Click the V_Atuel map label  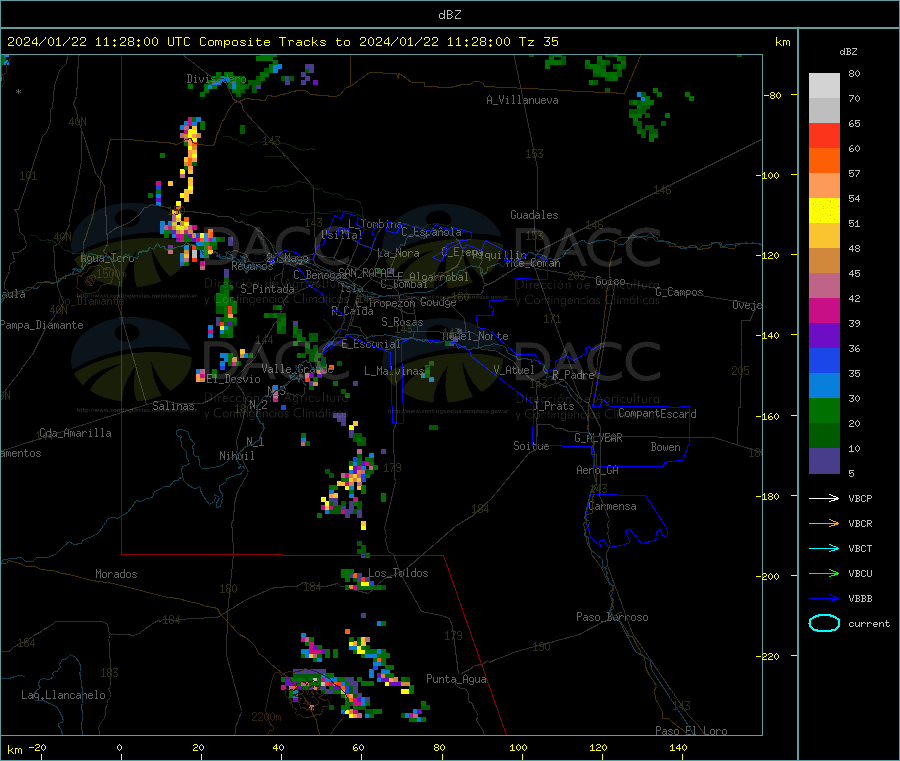[514, 370]
